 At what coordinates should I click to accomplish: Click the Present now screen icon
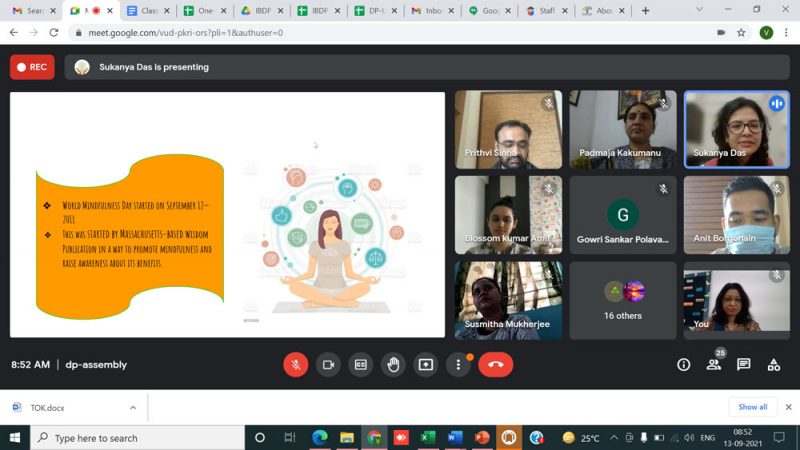pyautogui.click(x=427, y=365)
